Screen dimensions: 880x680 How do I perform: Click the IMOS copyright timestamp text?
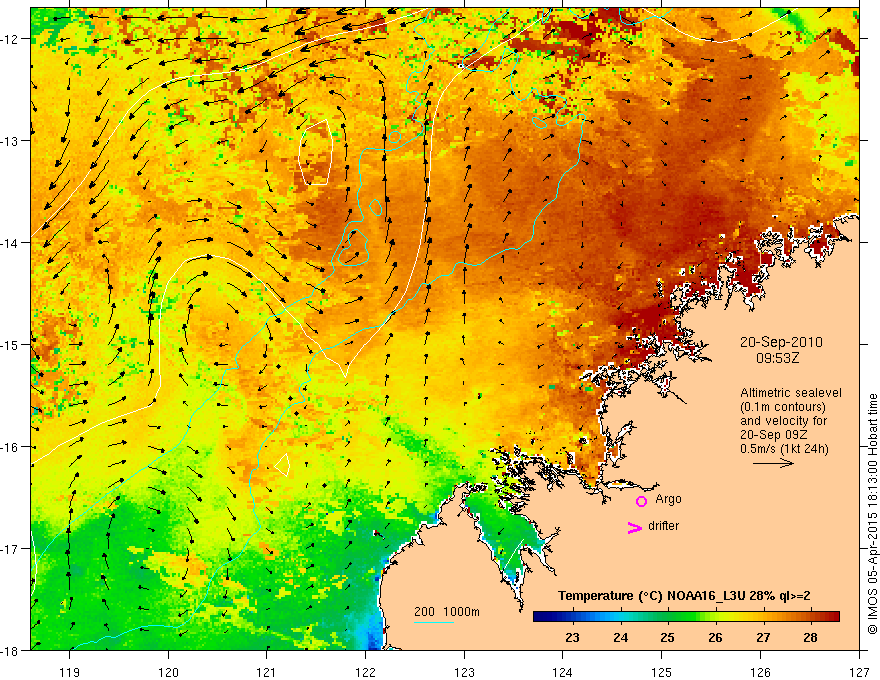tap(872, 514)
